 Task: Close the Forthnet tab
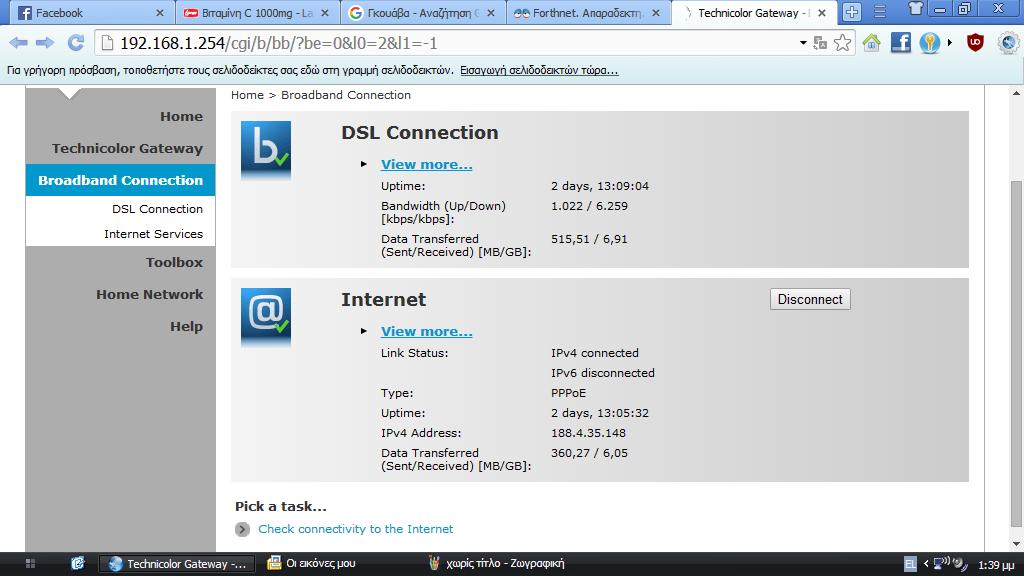[656, 12]
